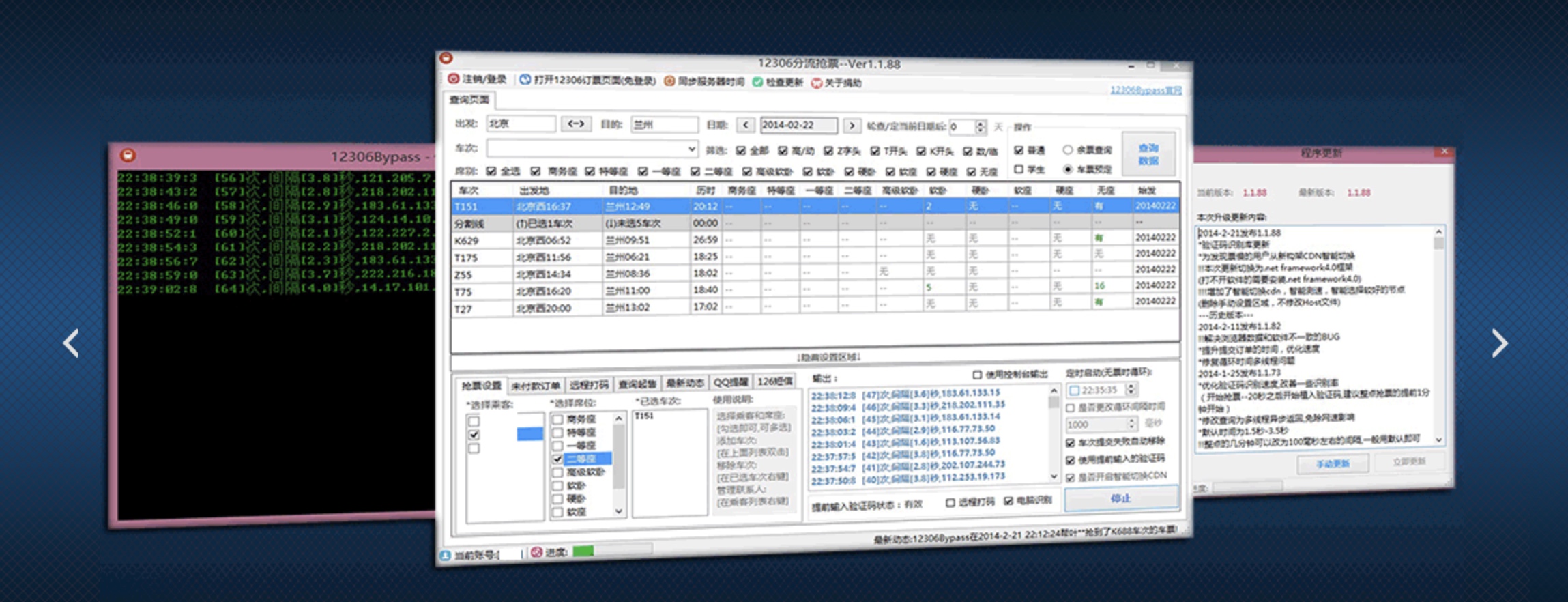Select the 余票查询 radio button
Viewport: 1568px width, 602px height.
[1067, 150]
